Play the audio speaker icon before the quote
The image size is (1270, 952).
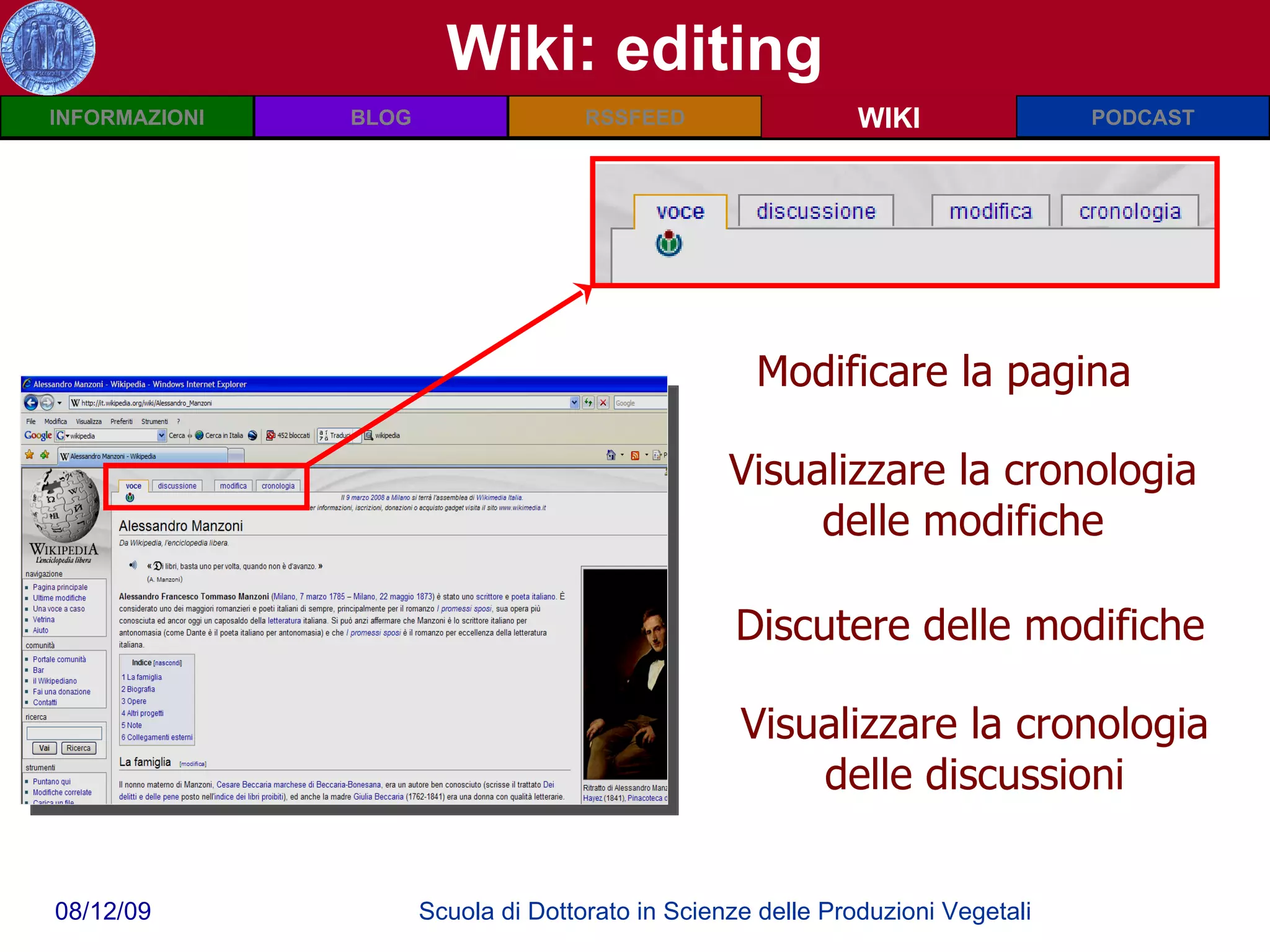[133, 565]
